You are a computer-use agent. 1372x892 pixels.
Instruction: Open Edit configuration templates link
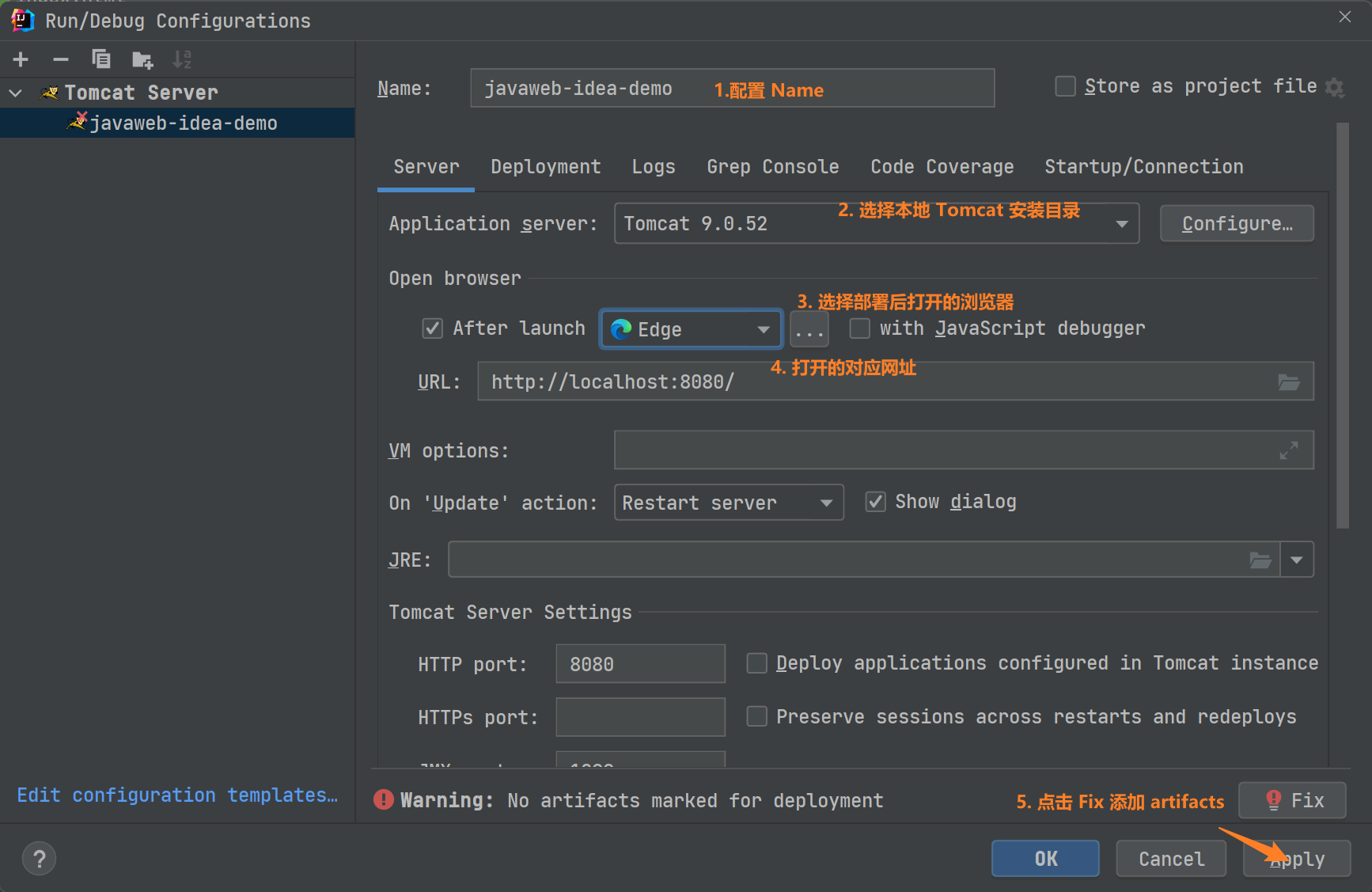pyautogui.click(x=177, y=795)
